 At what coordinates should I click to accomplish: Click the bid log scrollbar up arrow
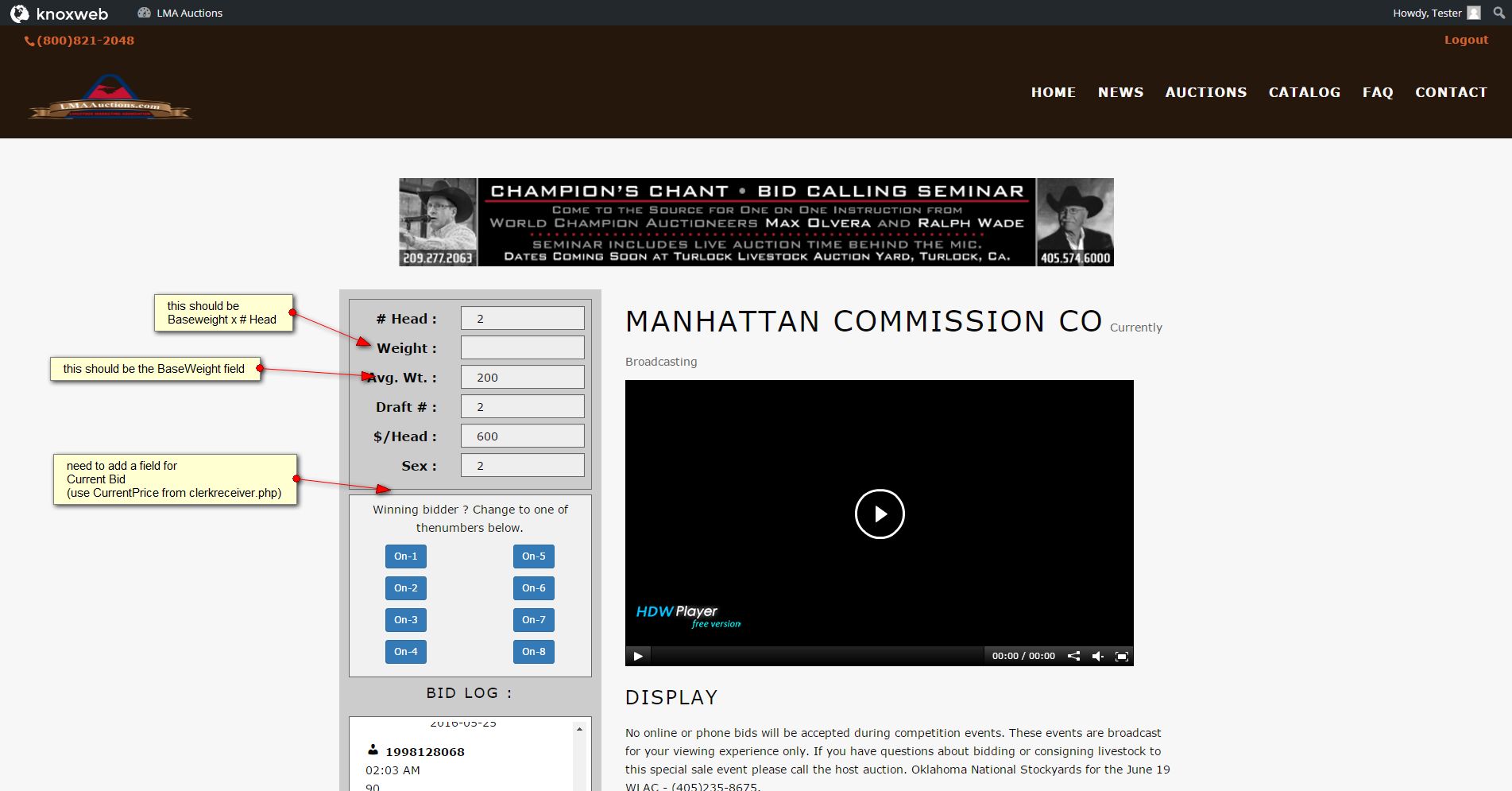[x=579, y=728]
